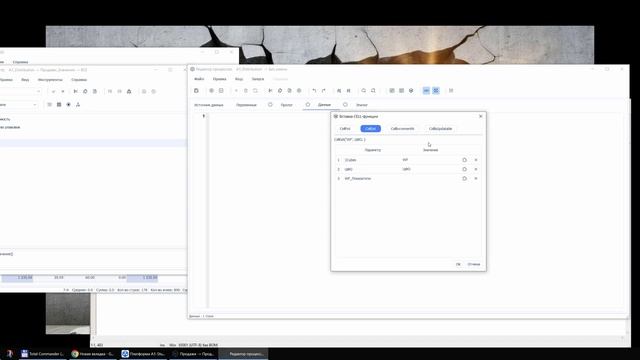Switch to the Продажи taskbar item

tap(194, 354)
